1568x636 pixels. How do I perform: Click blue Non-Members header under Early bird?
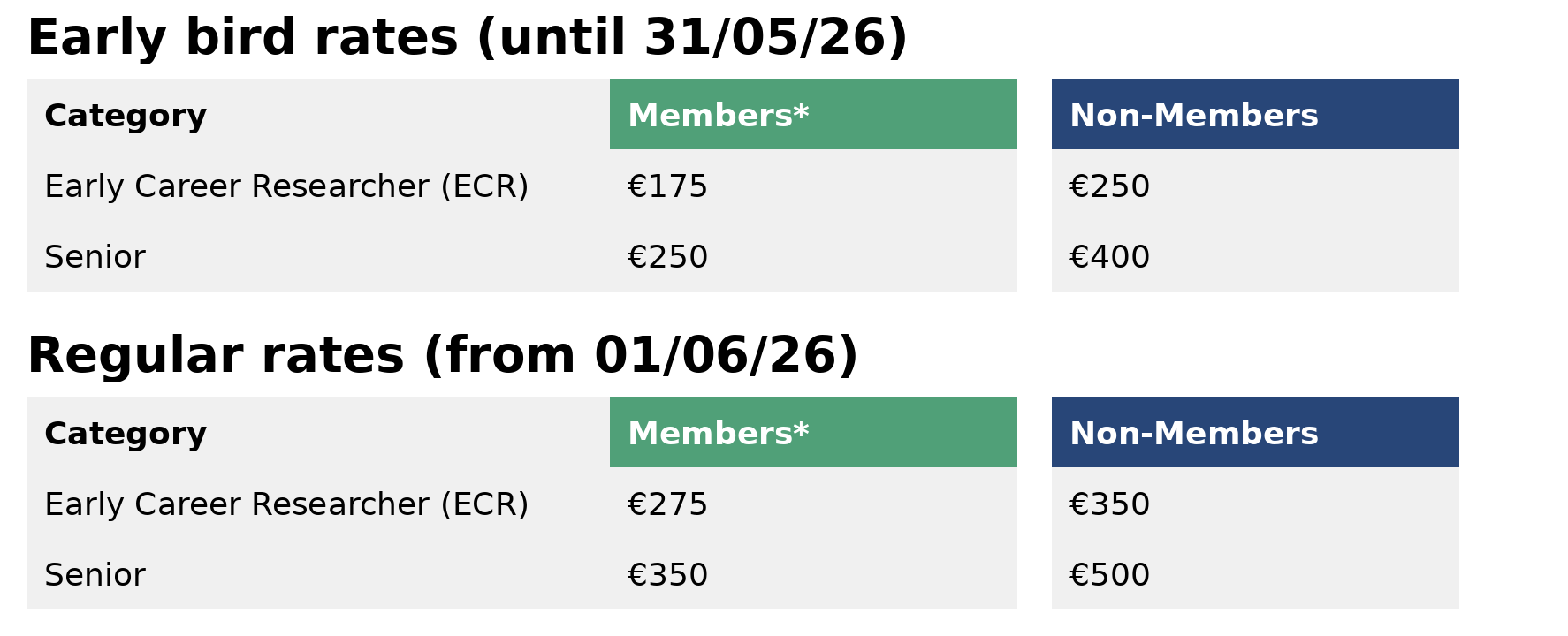click(x=1193, y=115)
